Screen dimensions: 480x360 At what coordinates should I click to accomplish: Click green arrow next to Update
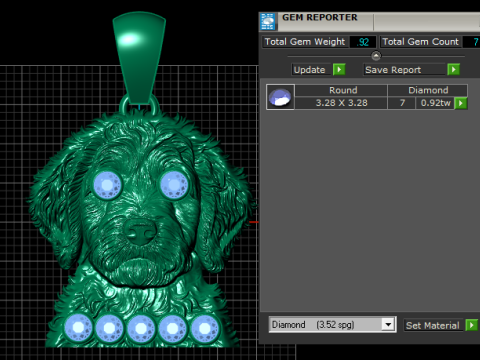[339, 70]
